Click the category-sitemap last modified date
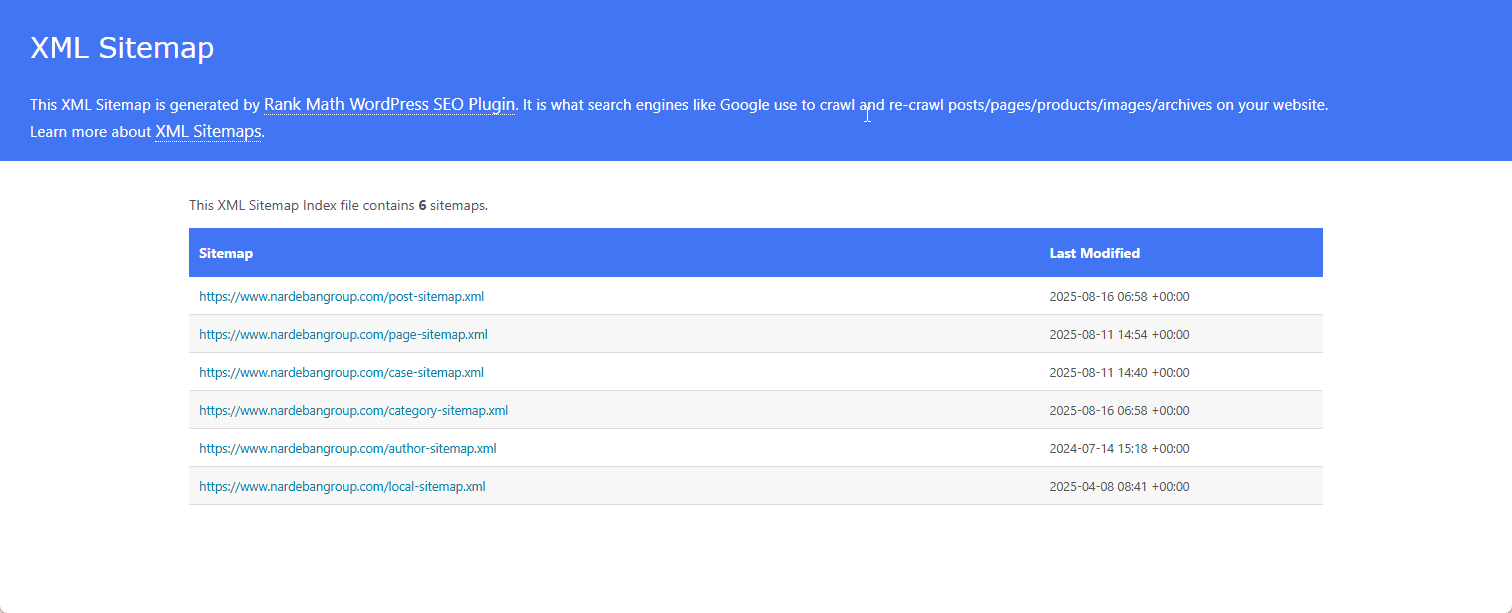Image resolution: width=1512 pixels, height=613 pixels. point(1118,411)
